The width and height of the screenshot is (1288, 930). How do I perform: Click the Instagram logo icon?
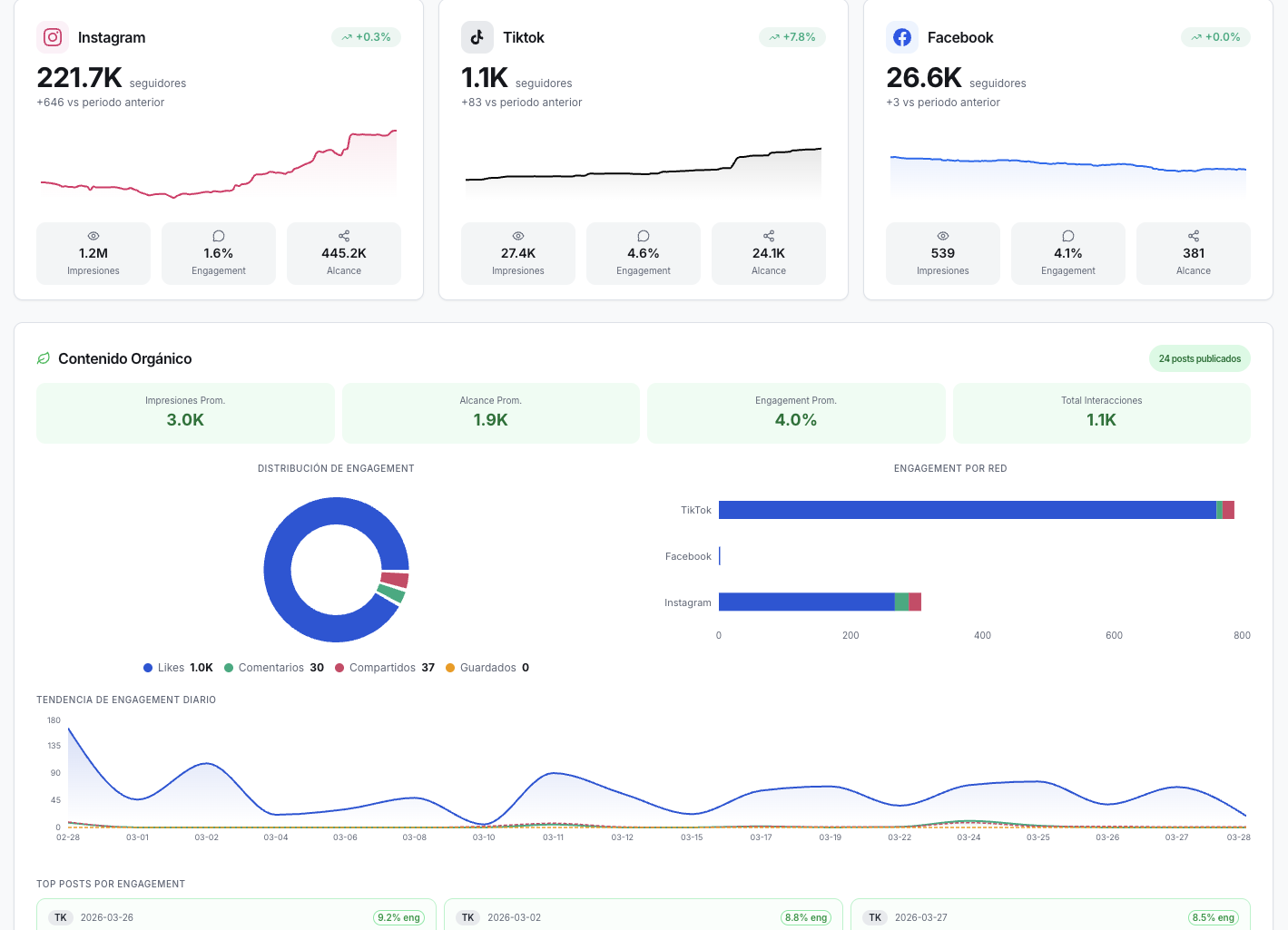tap(53, 37)
